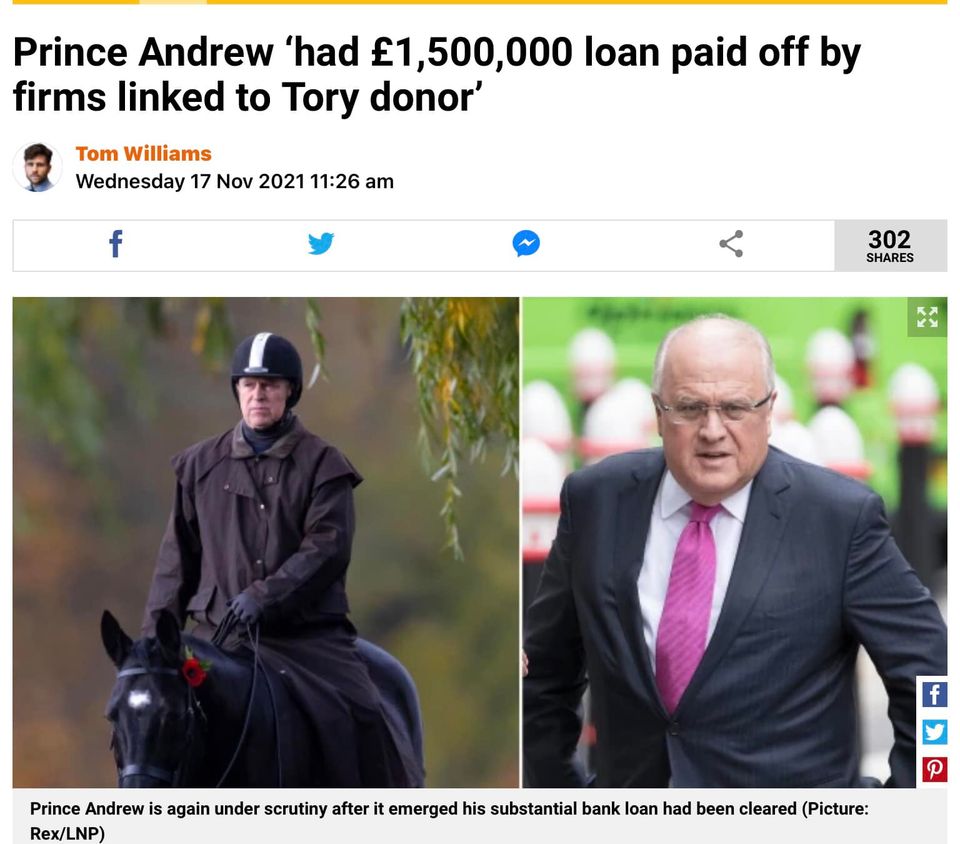This screenshot has height=844, width=960.
Task: Open the photo of man in pink tie
Action: click(735, 542)
